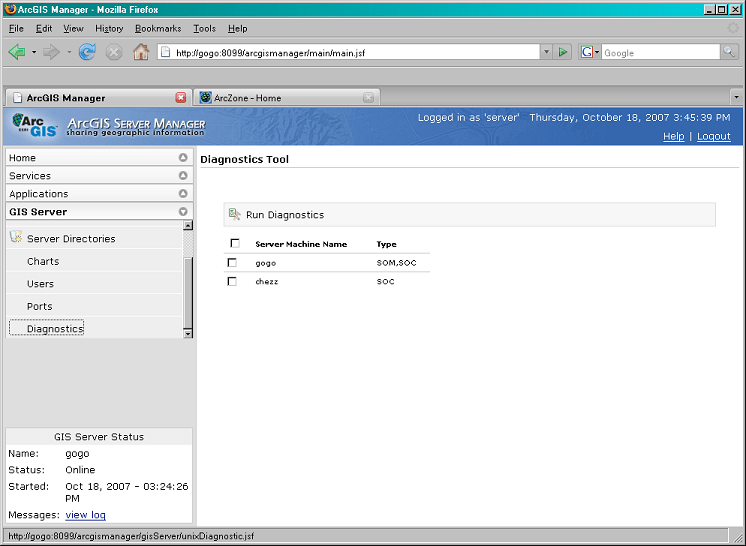Open the Charts sidebar item

coord(43,261)
